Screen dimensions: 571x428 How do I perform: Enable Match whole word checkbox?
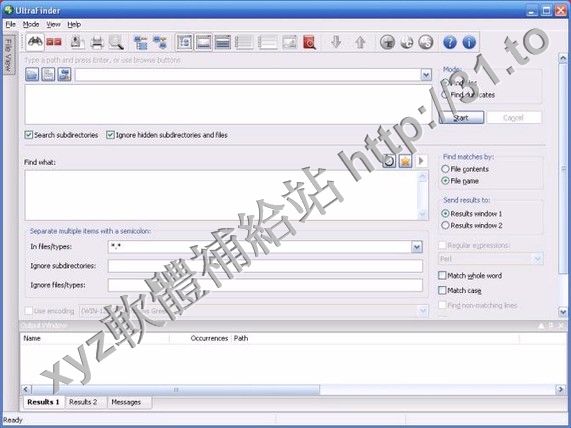[x=442, y=275]
